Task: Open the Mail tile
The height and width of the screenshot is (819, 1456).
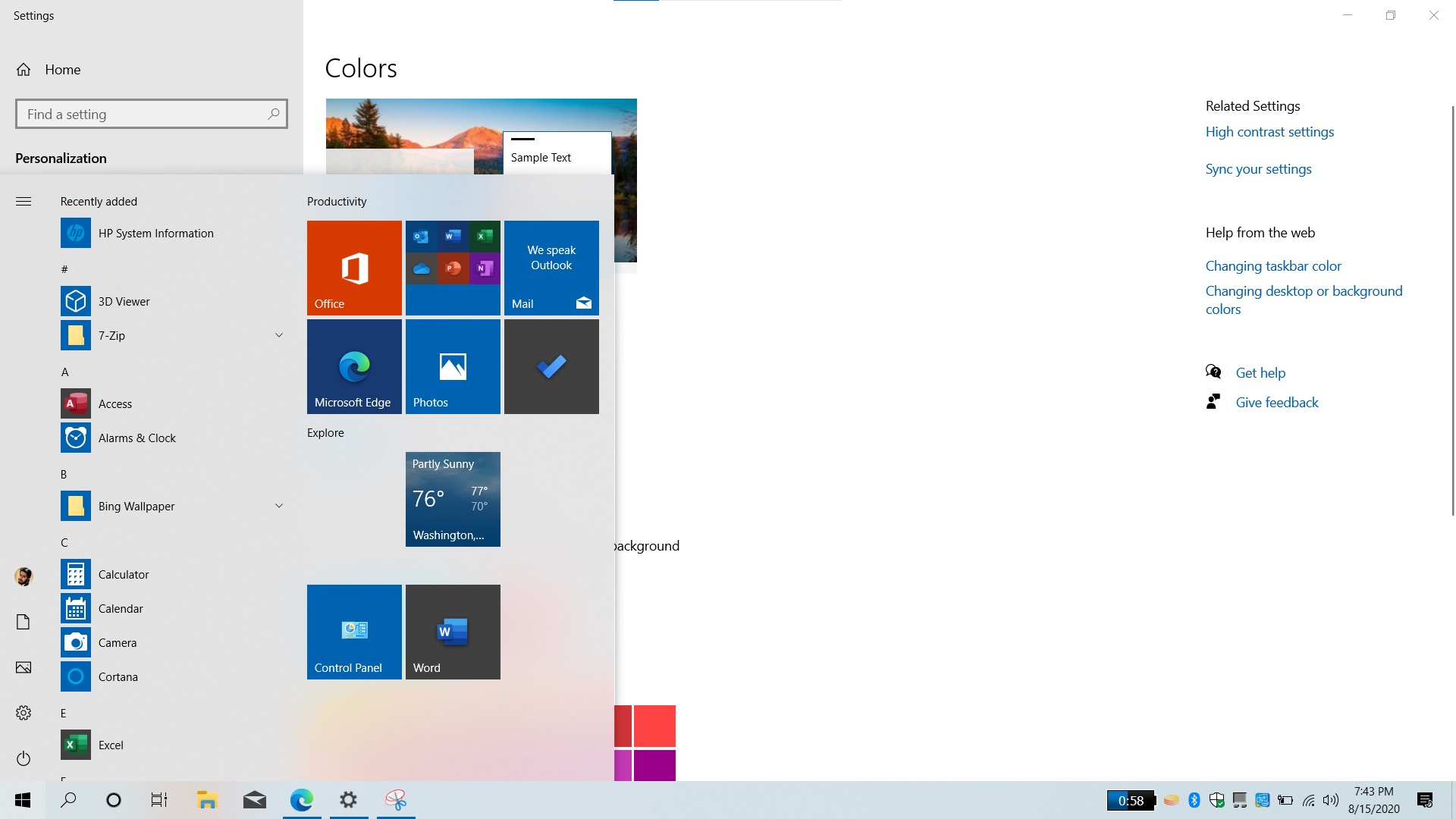Action: [x=551, y=268]
